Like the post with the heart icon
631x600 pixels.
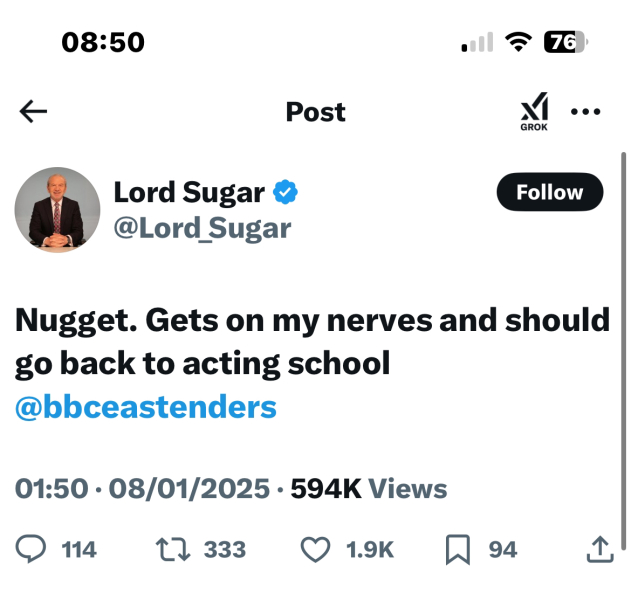point(316,548)
